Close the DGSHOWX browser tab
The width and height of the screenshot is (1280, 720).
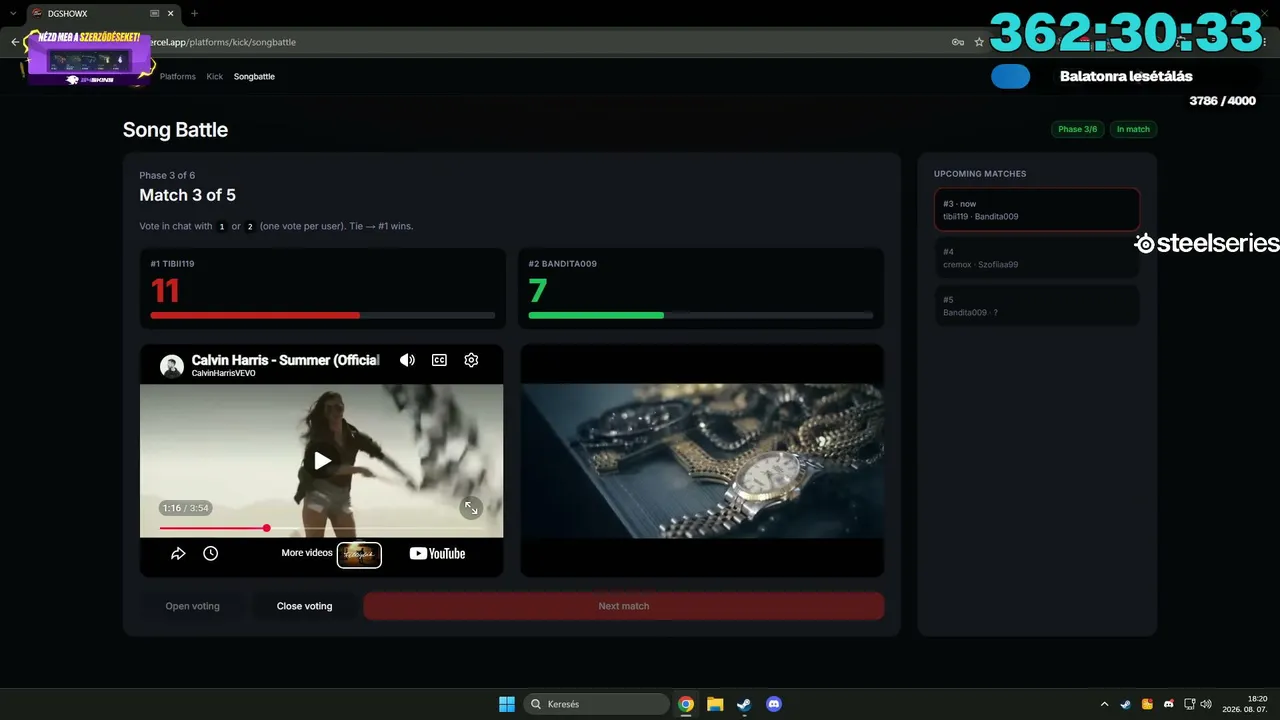(x=171, y=14)
